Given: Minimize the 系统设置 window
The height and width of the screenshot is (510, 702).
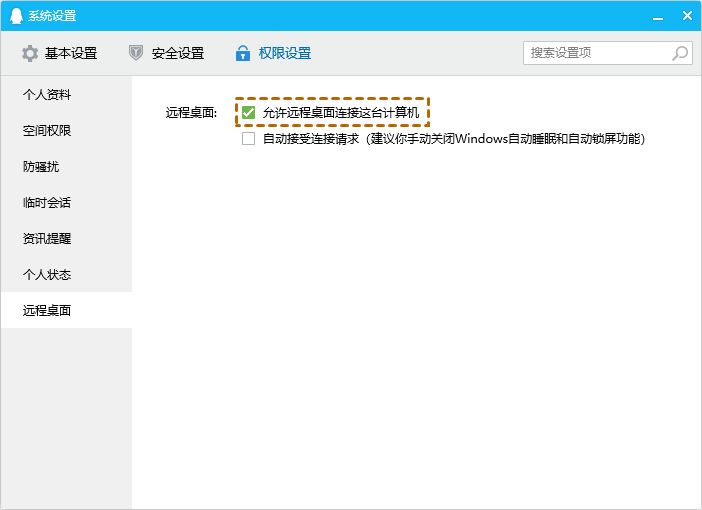Looking at the screenshot, I should coord(657,16).
